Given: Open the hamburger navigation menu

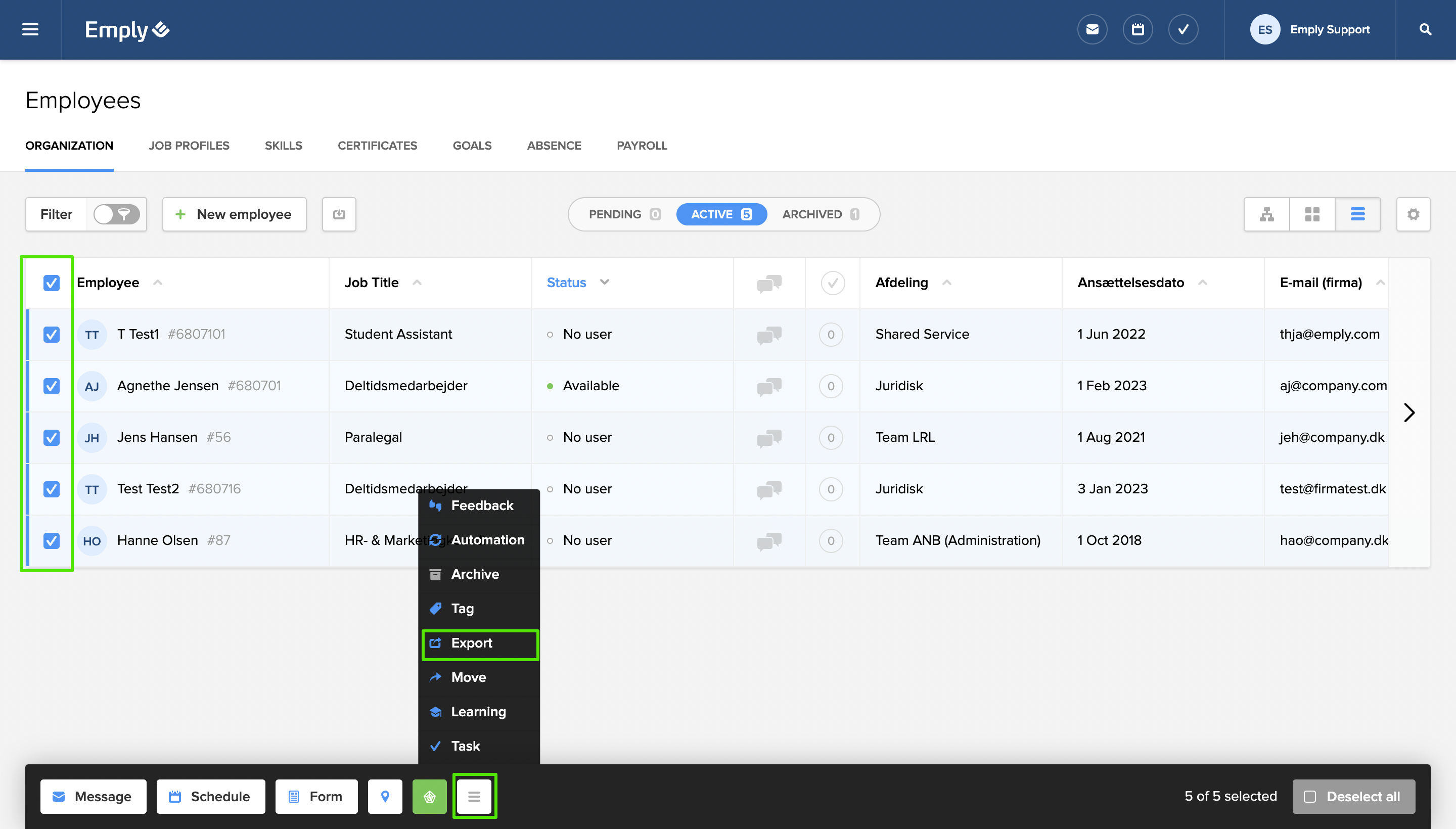Looking at the screenshot, I should coord(30,30).
